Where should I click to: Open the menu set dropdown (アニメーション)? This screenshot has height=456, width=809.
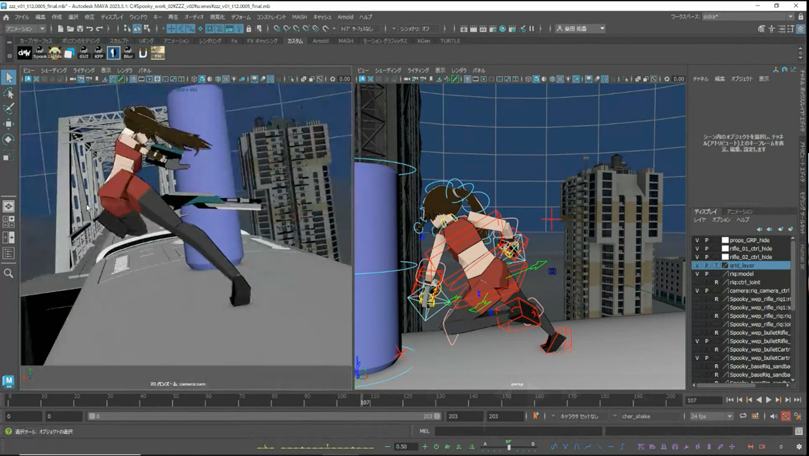coord(23,29)
